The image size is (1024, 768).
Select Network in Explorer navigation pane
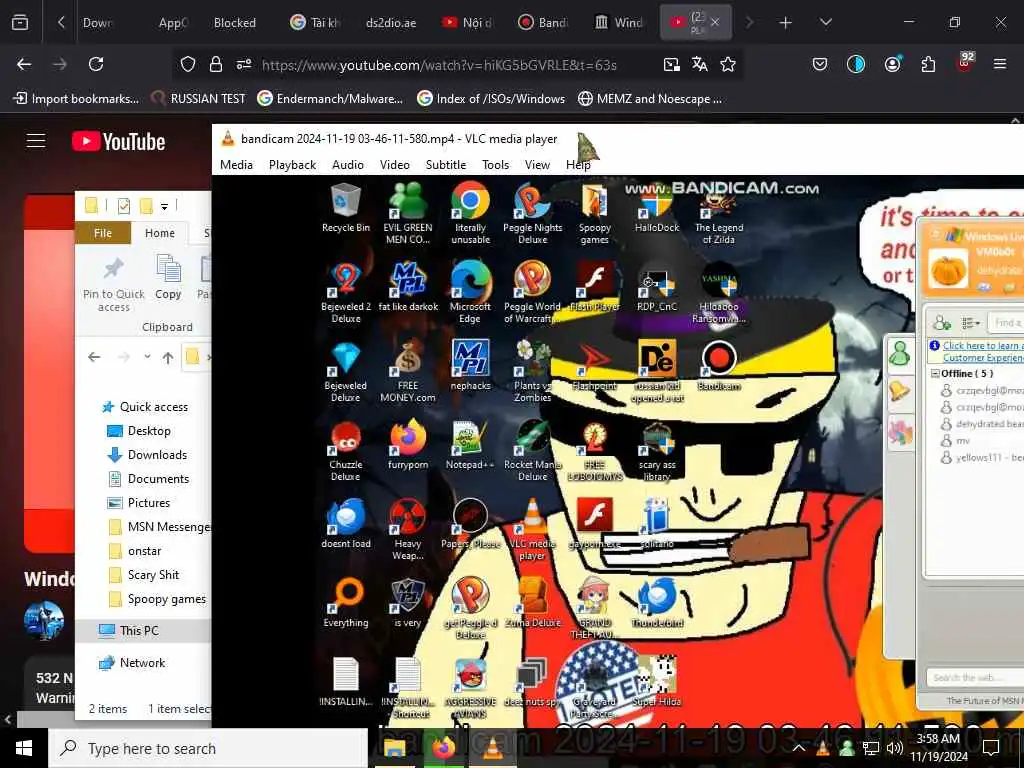pyautogui.click(x=142, y=663)
